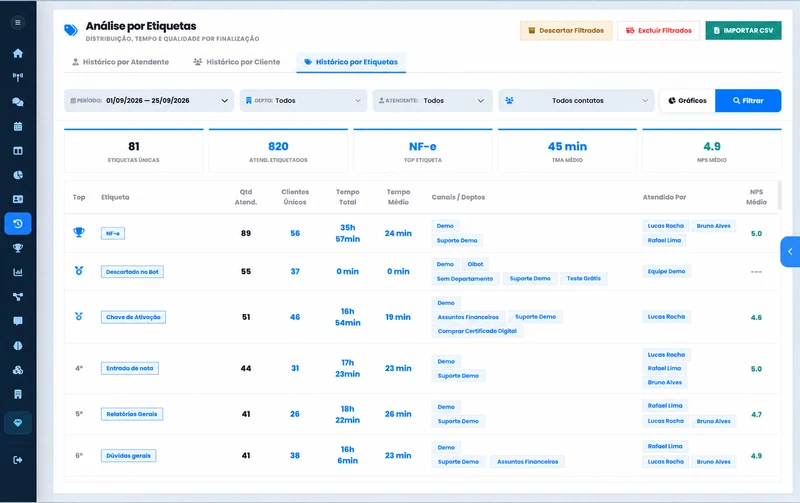This screenshot has width=800, height=503.
Task: Click the NPS Médio column header
Action: [x=756, y=197]
